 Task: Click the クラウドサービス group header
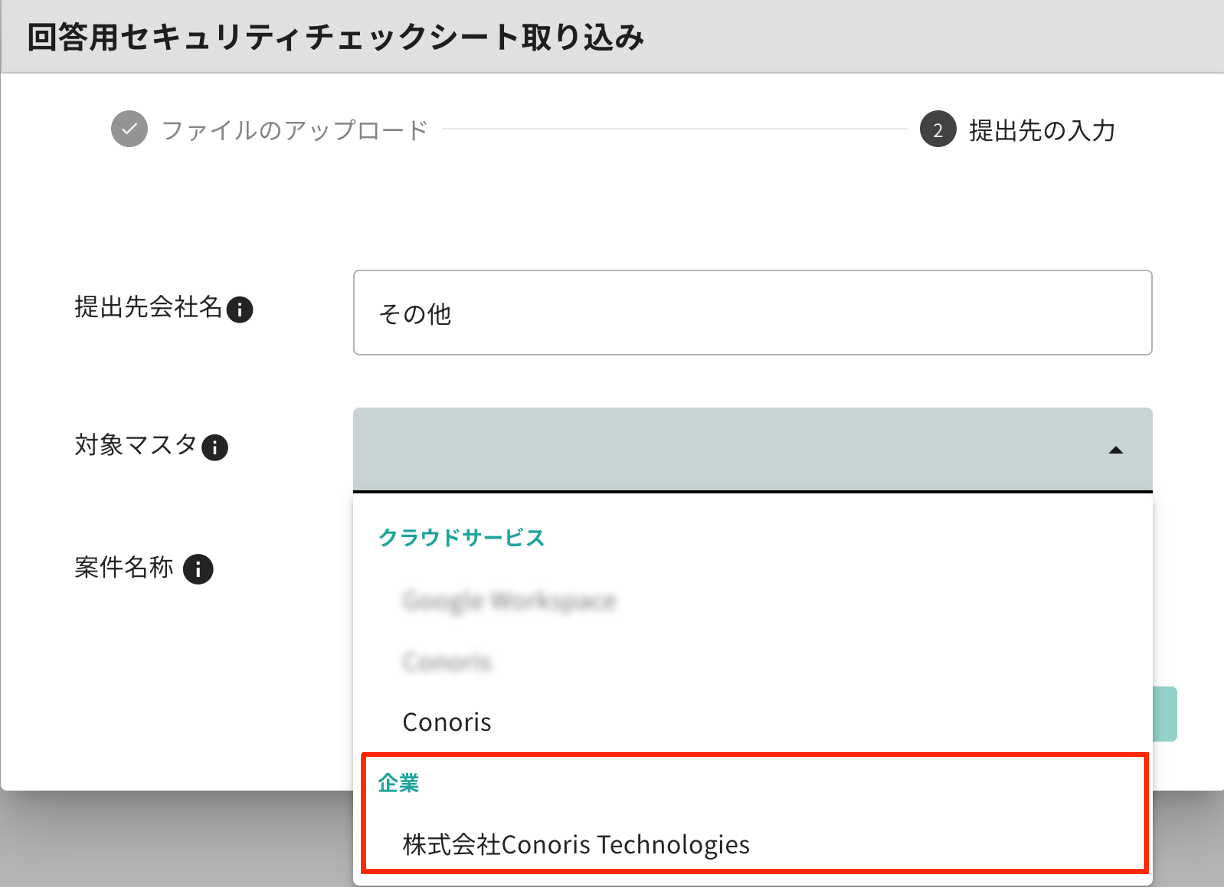click(461, 537)
